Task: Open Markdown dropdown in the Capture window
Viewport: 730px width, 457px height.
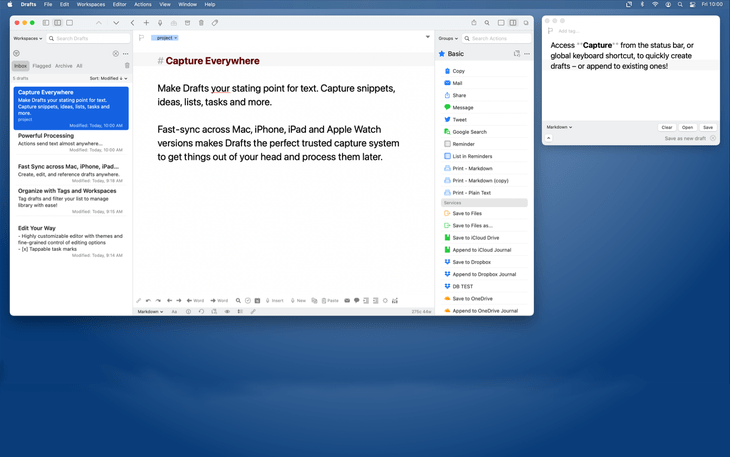Action: point(559,127)
